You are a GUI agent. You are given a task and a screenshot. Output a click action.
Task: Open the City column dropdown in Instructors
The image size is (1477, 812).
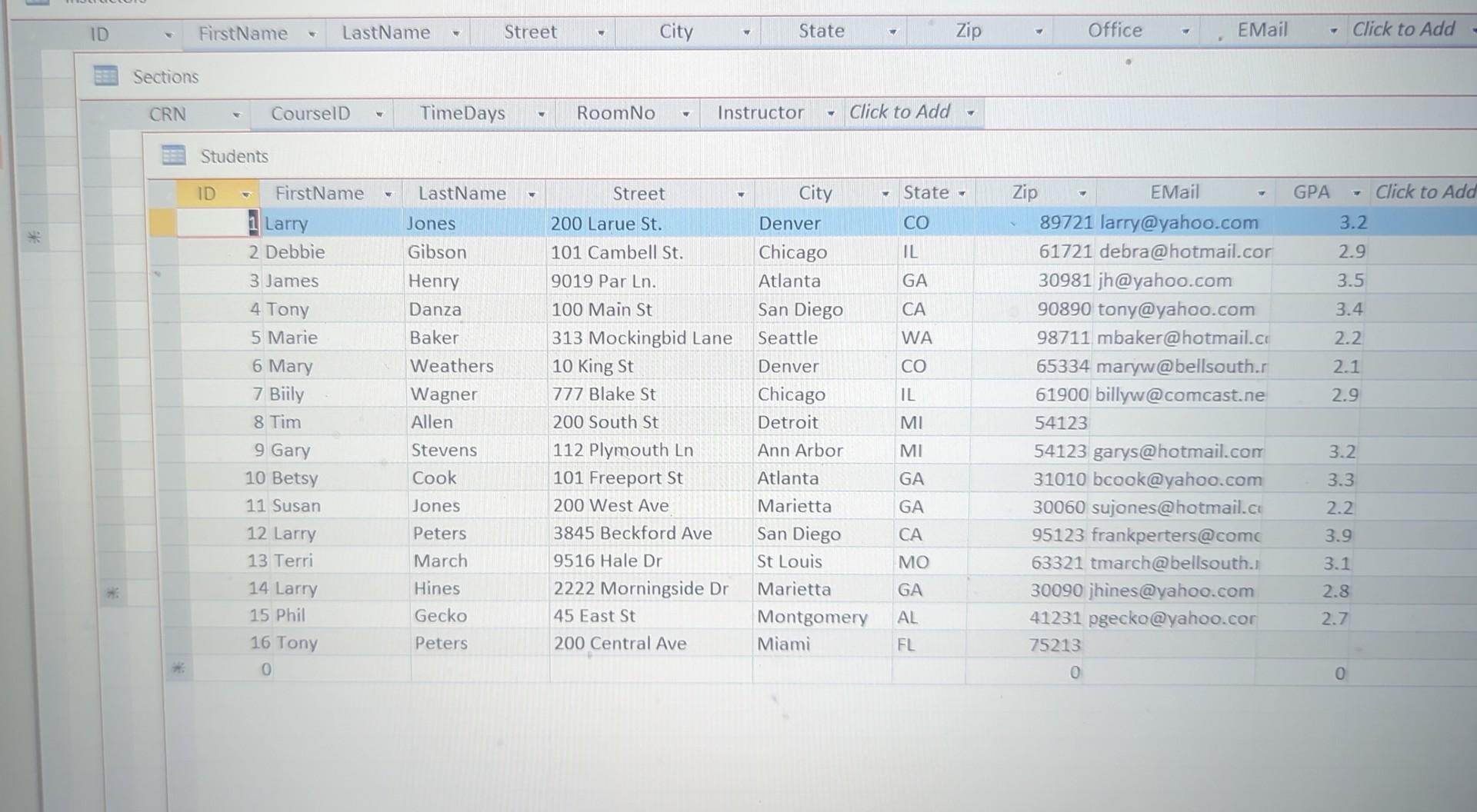pyautogui.click(x=745, y=32)
